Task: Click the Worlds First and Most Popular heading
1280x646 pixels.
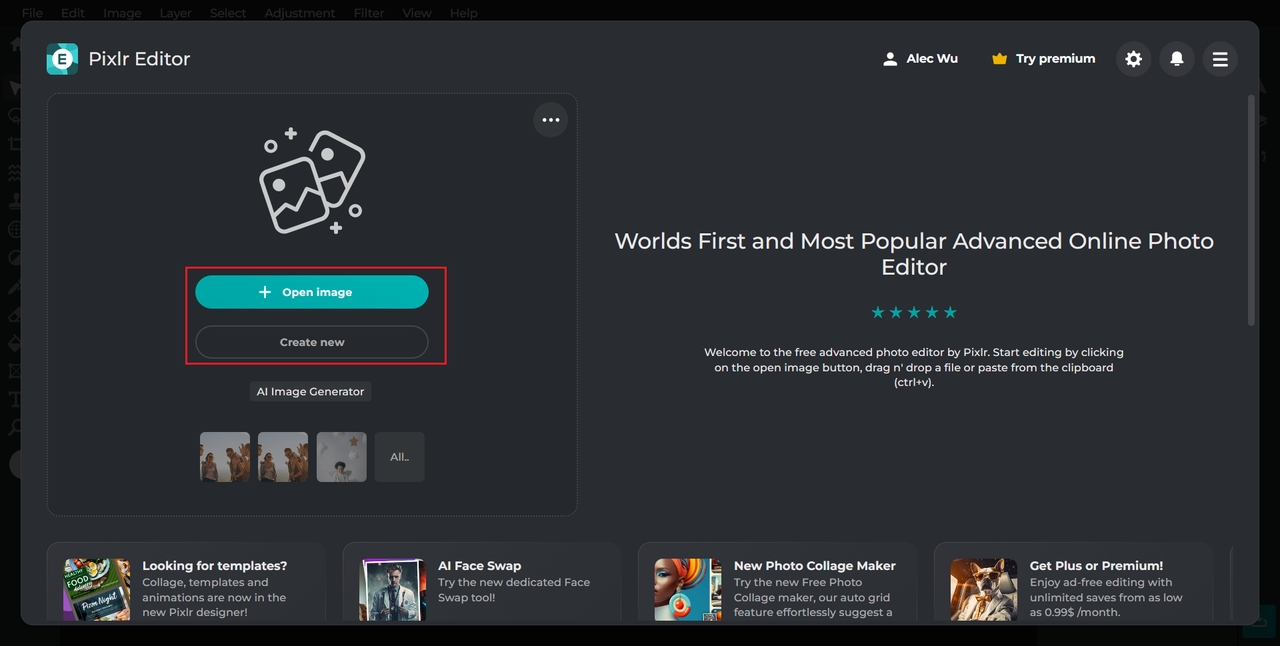Action: (x=914, y=254)
